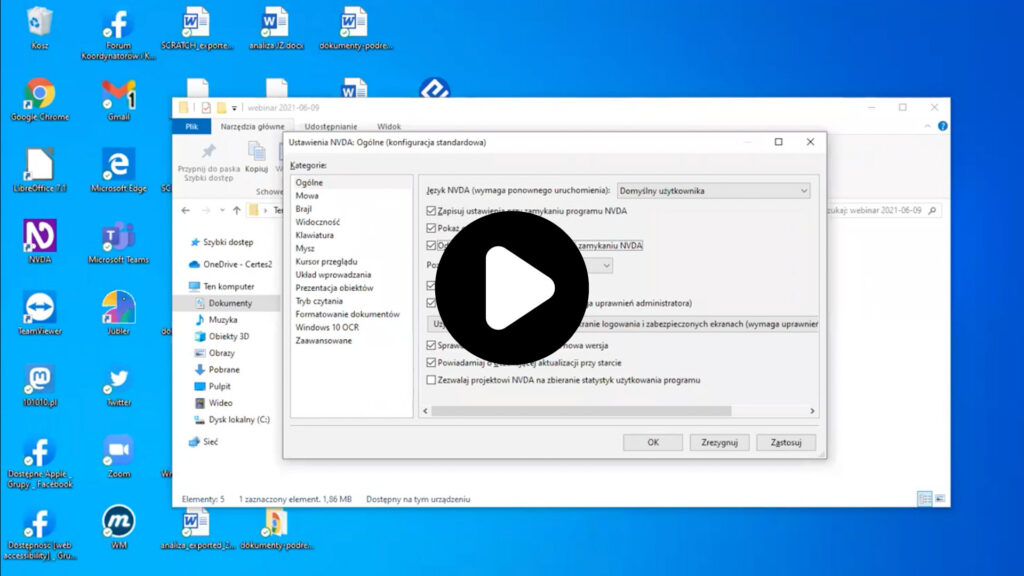1024x576 pixels.
Task: Select the TeamViewer desktop icon
Action: click(x=40, y=313)
